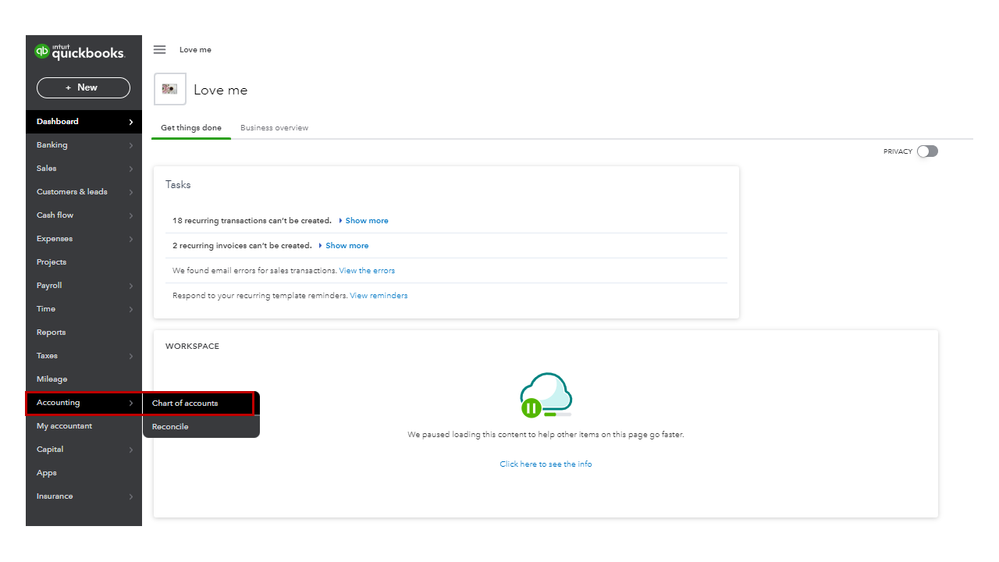Open the Time menu item
The height and width of the screenshot is (562, 999).
coord(83,309)
